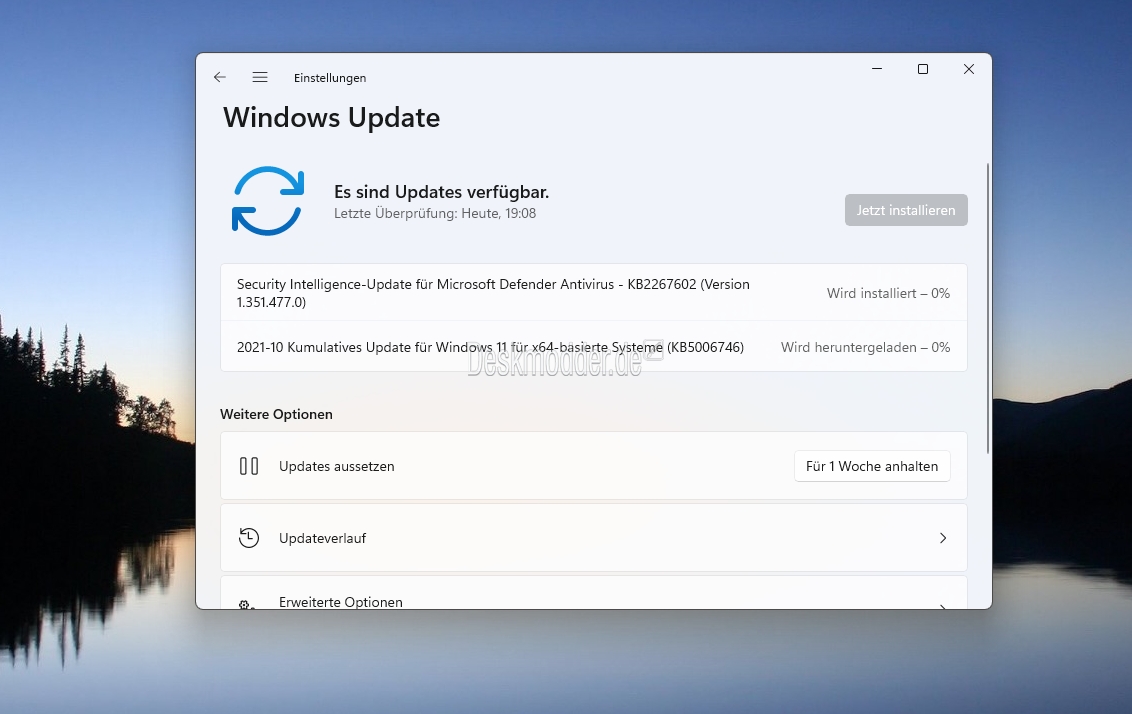Click the vertical scrollbar of the settings page

987,309
